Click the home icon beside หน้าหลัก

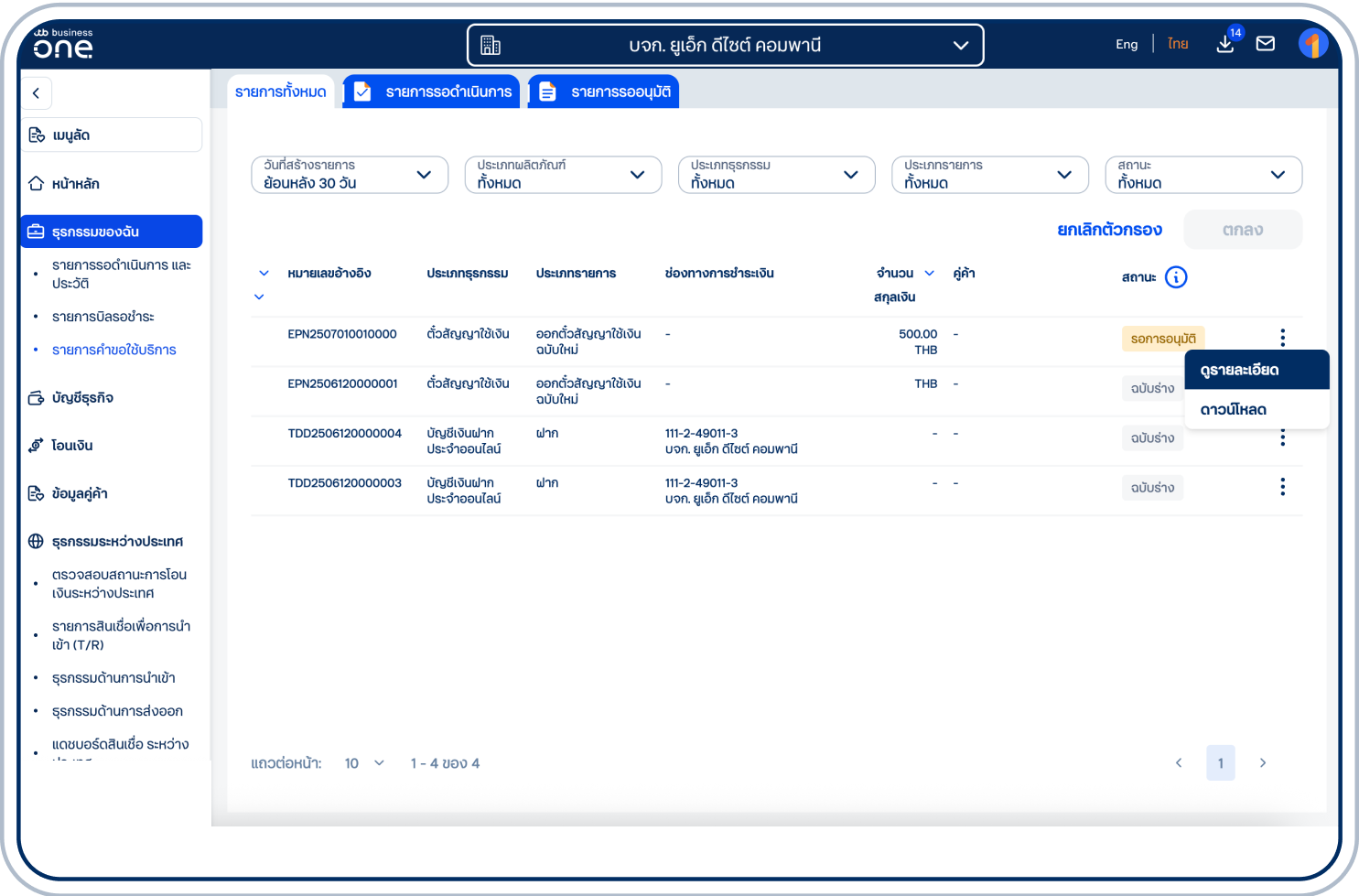37,183
